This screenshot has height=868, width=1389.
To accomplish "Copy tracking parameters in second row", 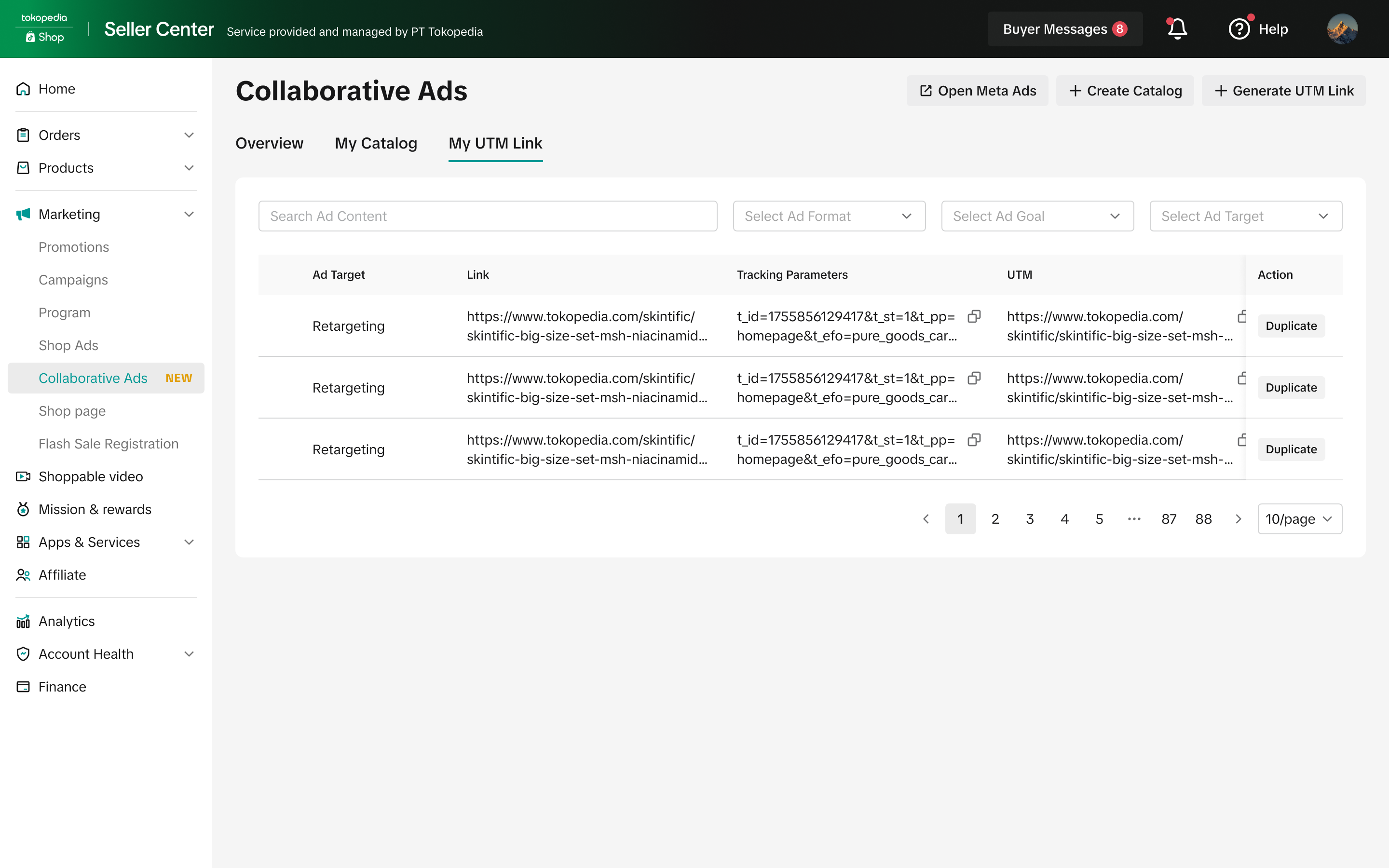I will point(974,379).
